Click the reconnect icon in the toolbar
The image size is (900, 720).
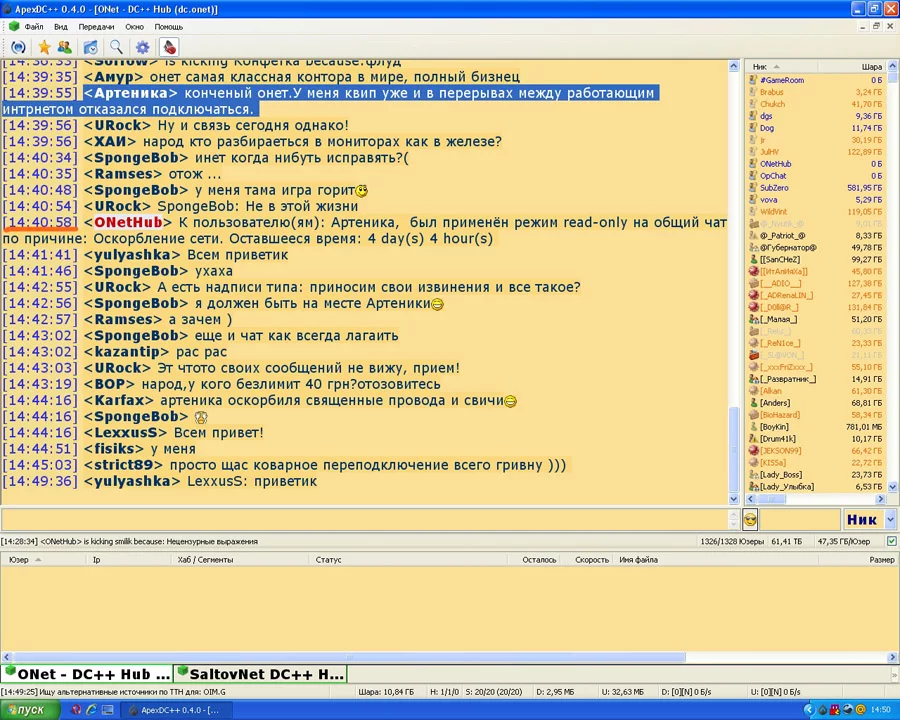click(18, 47)
